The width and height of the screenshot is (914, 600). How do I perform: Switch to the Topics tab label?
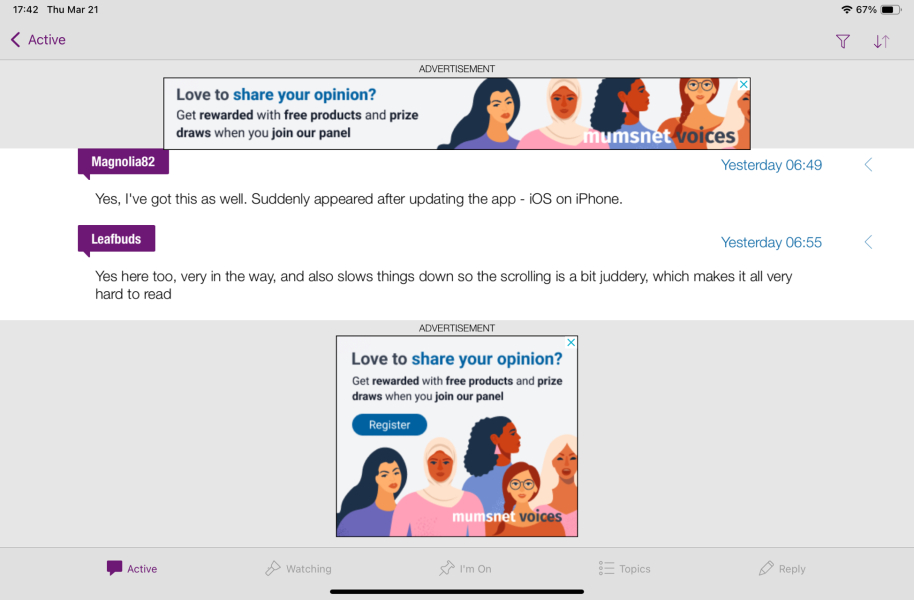pyautogui.click(x=635, y=569)
